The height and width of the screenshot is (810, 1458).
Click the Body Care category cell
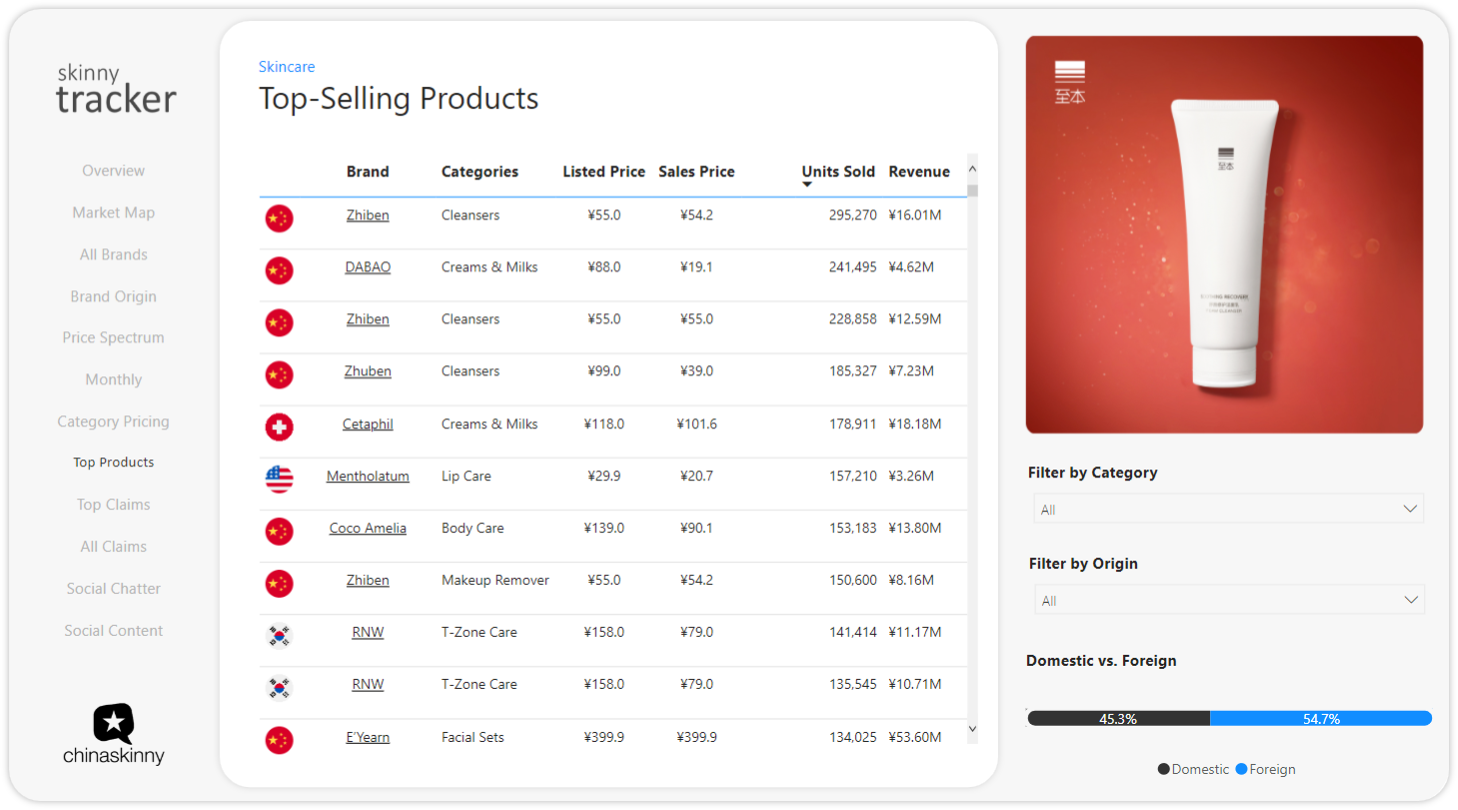coord(473,528)
